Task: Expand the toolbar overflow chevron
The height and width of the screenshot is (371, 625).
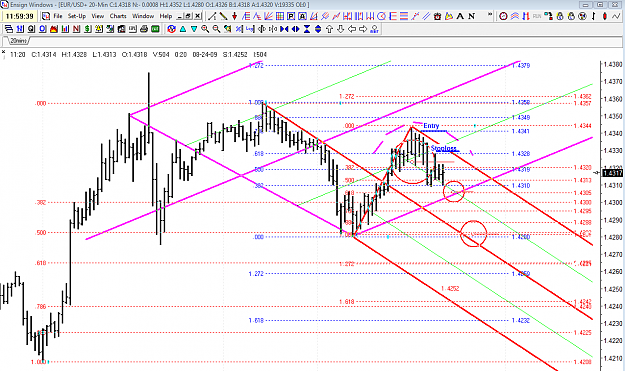Action: pyautogui.click(x=490, y=15)
